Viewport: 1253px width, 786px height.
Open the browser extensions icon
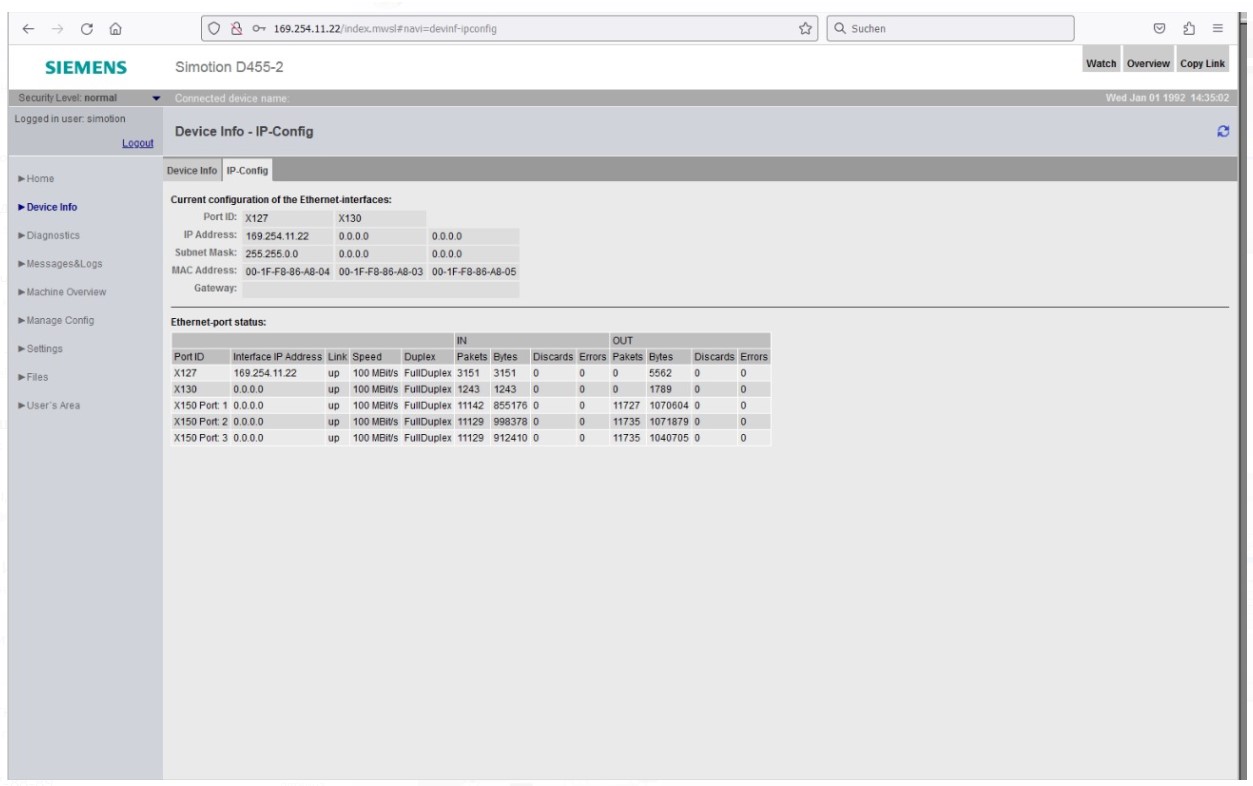[x=1189, y=29]
